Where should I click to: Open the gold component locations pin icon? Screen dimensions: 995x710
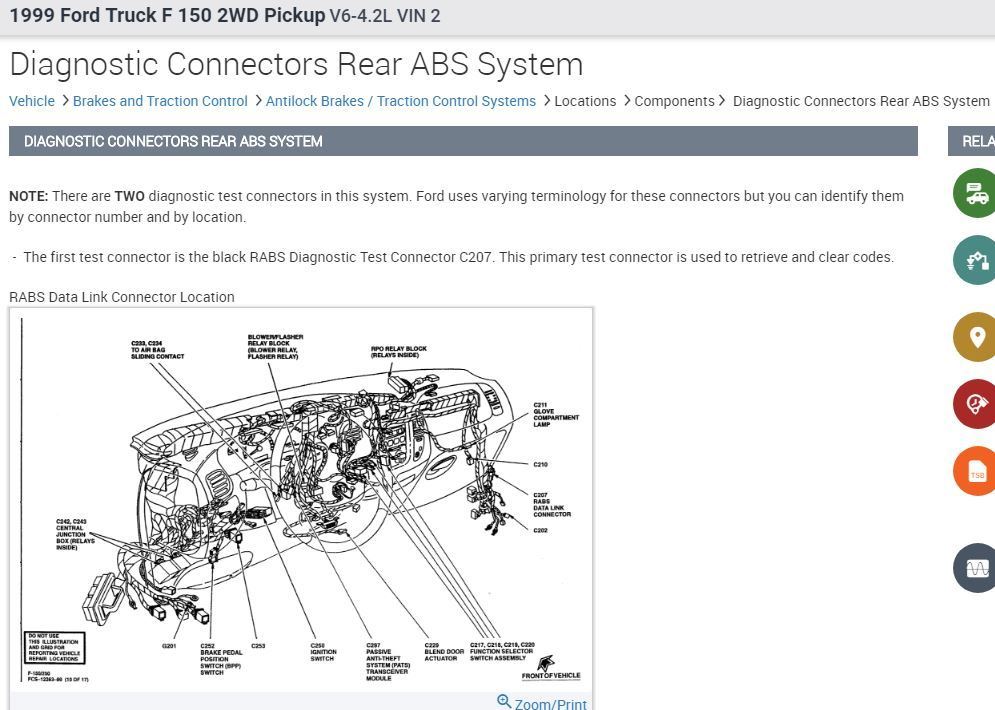(x=975, y=337)
